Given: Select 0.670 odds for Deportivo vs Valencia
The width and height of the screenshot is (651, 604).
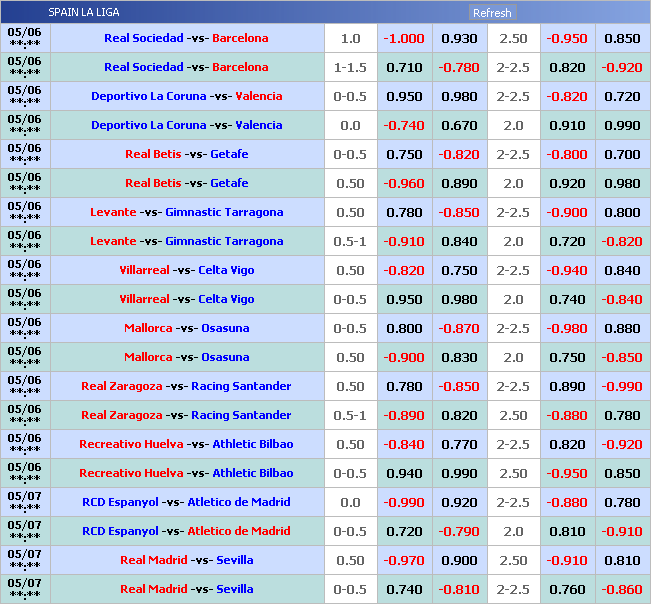Looking at the screenshot, I should 459,126.
